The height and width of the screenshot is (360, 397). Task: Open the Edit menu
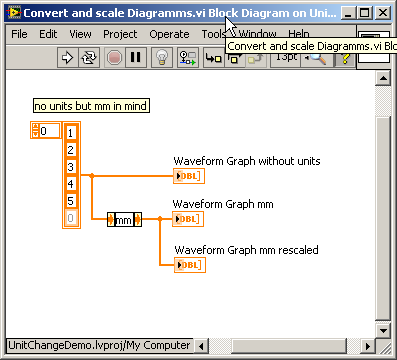click(48, 34)
